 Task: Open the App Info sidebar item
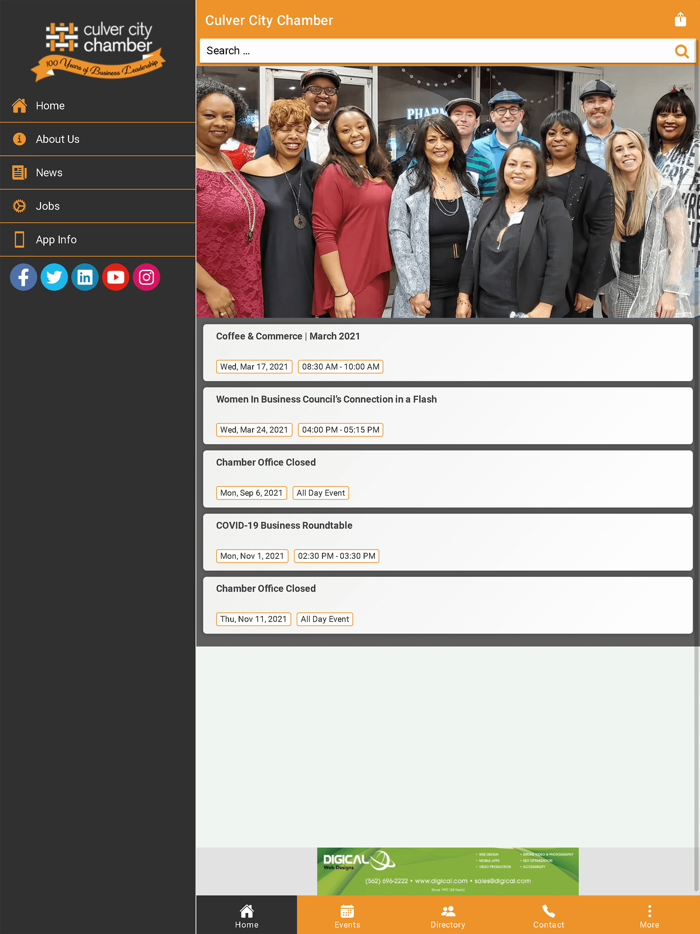pos(98,239)
